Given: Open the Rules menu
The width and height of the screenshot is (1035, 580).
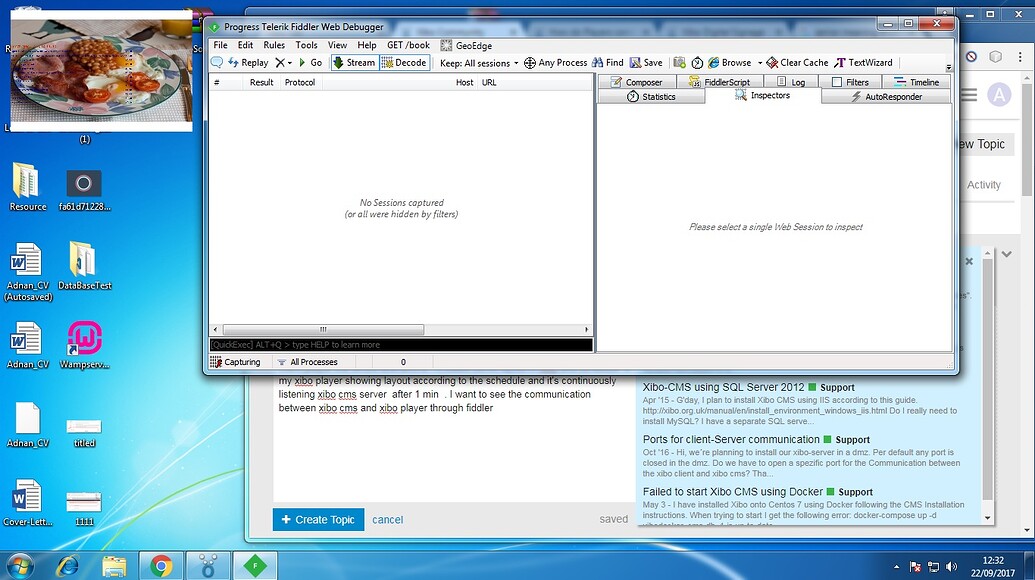Looking at the screenshot, I should [x=274, y=46].
